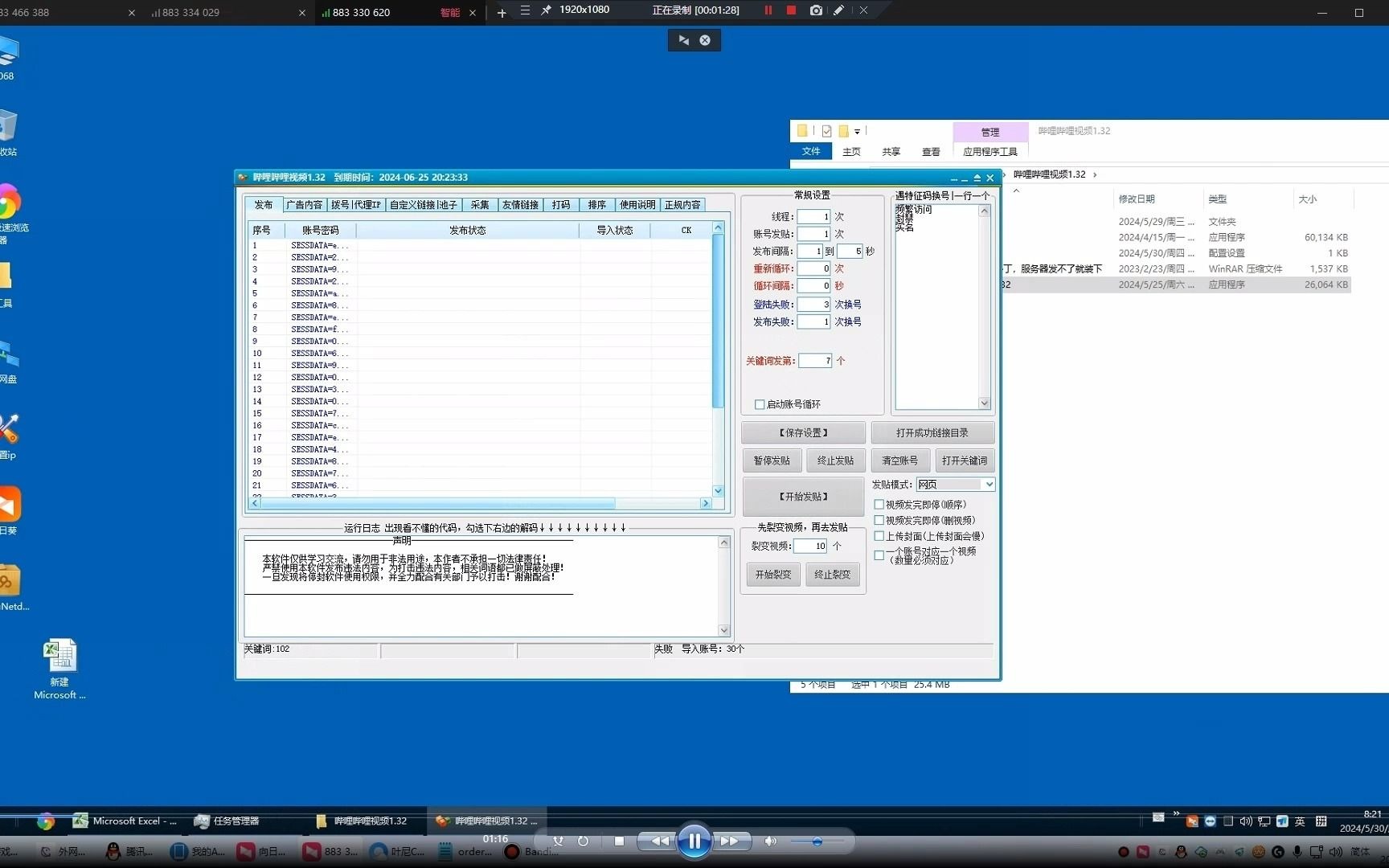This screenshot has height=868, width=1389.
Task: Click the repeat icon in media player
Action: tap(584, 841)
